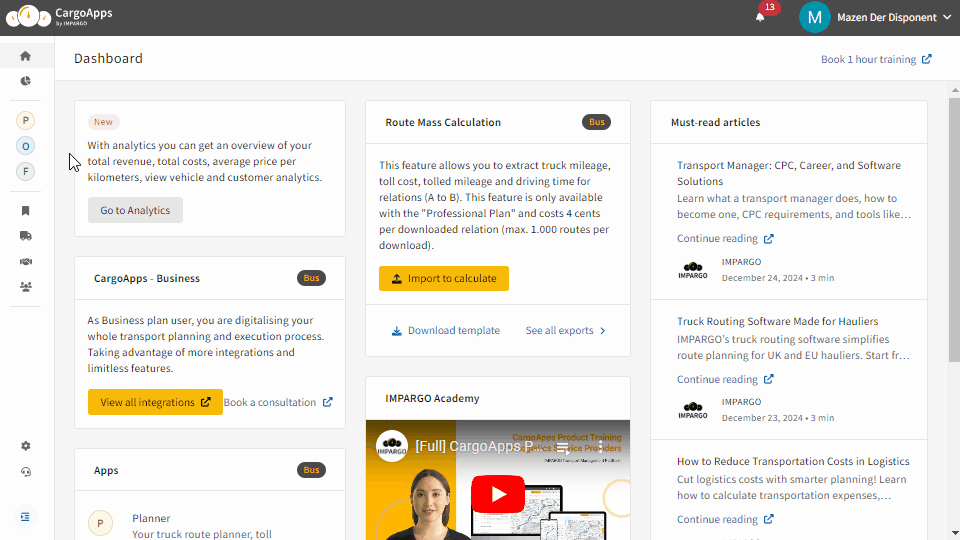960x540 pixels.
Task: Open the Planner app entry in Apps card
Action: [209, 525]
